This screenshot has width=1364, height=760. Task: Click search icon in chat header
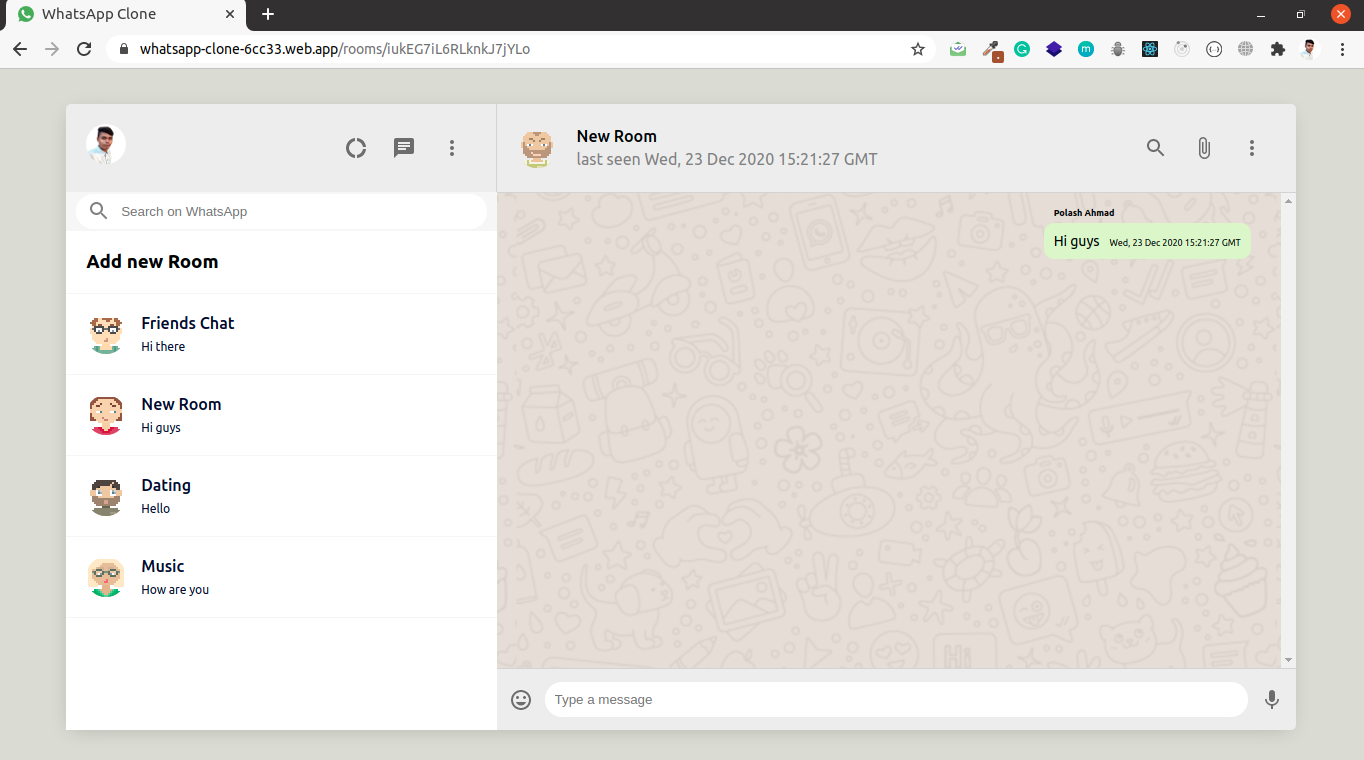click(1155, 148)
